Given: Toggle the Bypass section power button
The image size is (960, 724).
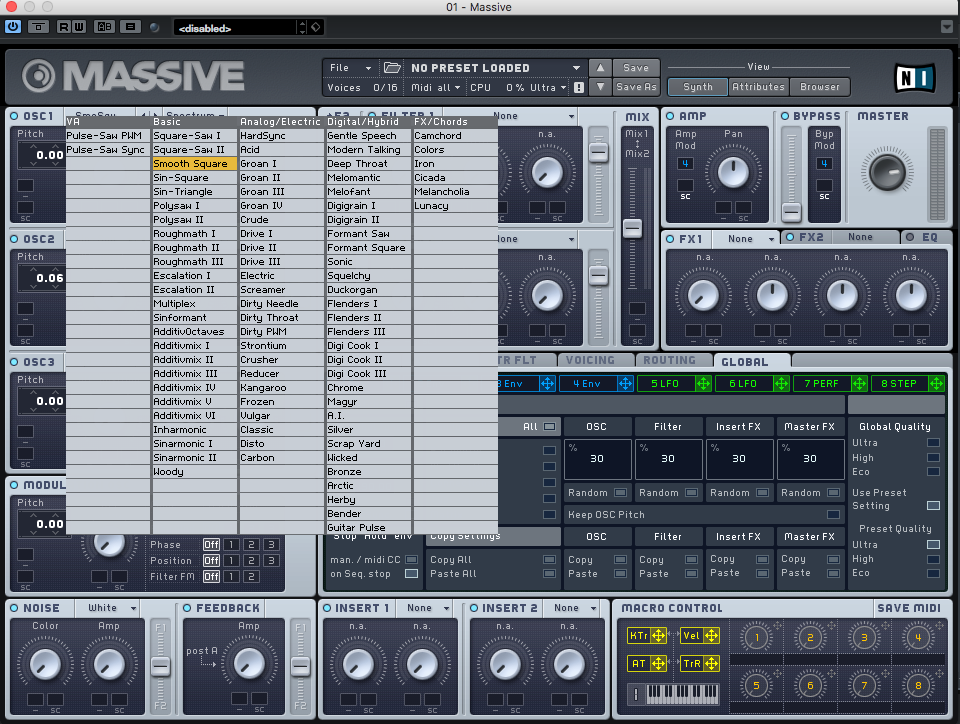Looking at the screenshot, I should click(785, 116).
